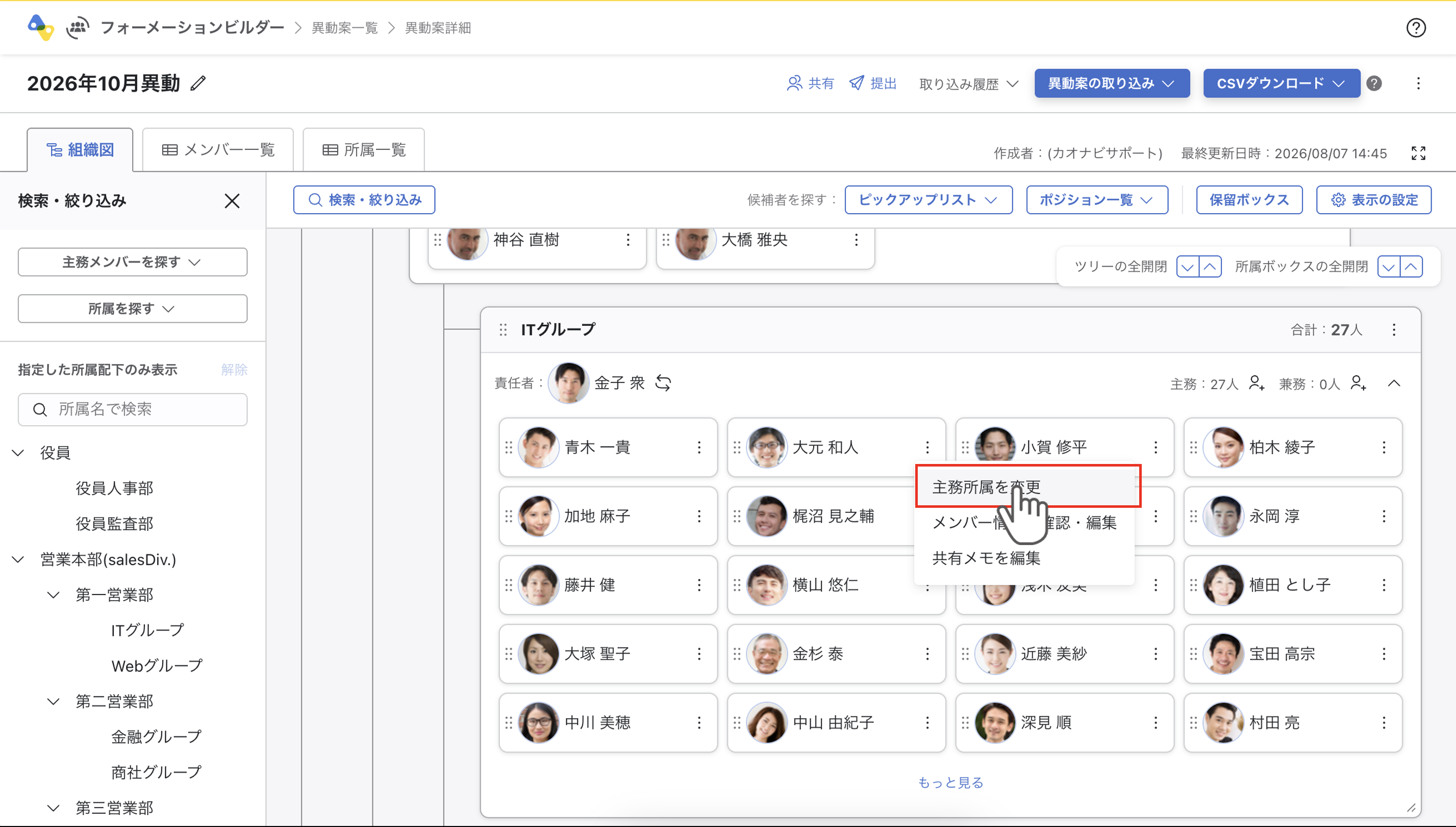
Task: Click the 解除 link in the filter panel
Action: 234,370
